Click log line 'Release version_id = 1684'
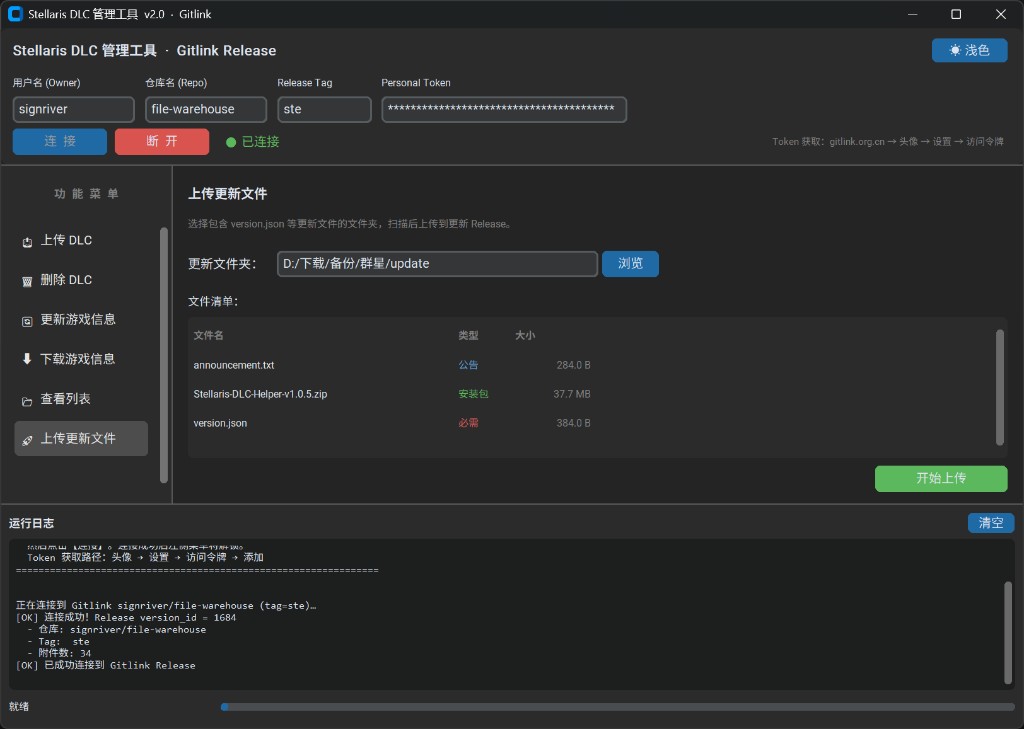Screen dimensions: 1024x729 pyautogui.click(x=165, y=617)
